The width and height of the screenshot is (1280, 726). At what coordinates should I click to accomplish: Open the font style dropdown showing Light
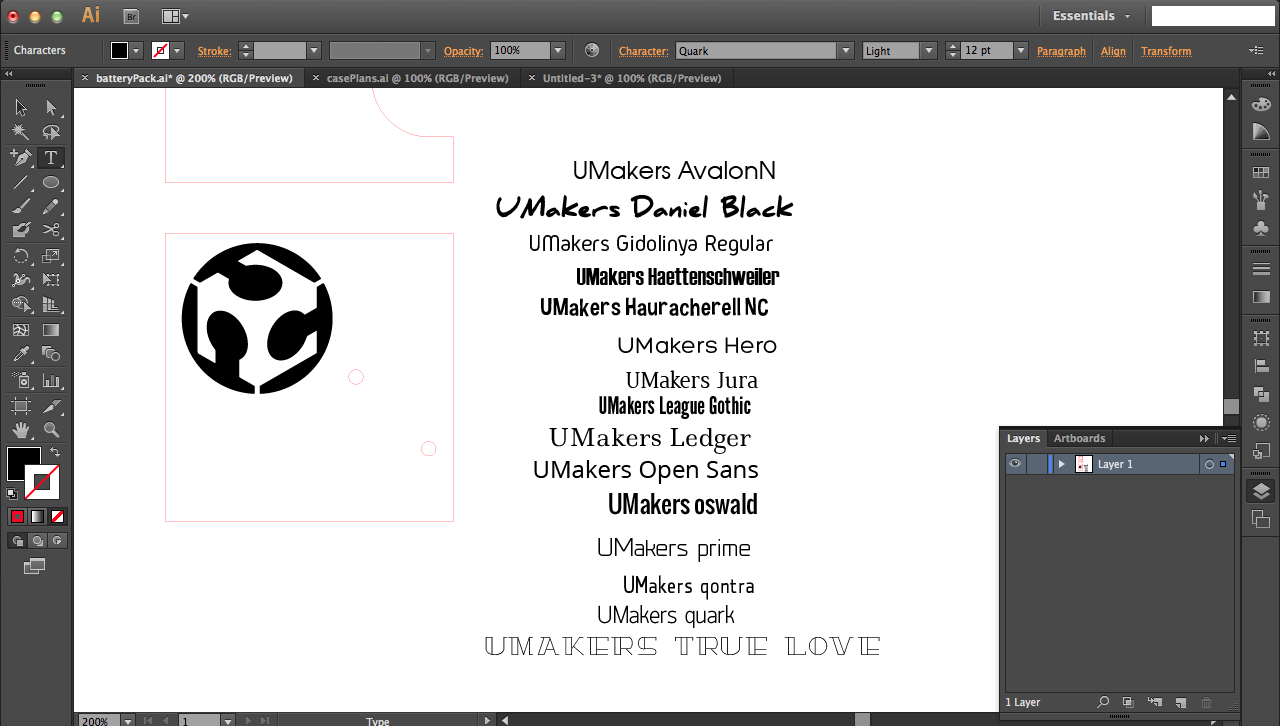(x=928, y=50)
